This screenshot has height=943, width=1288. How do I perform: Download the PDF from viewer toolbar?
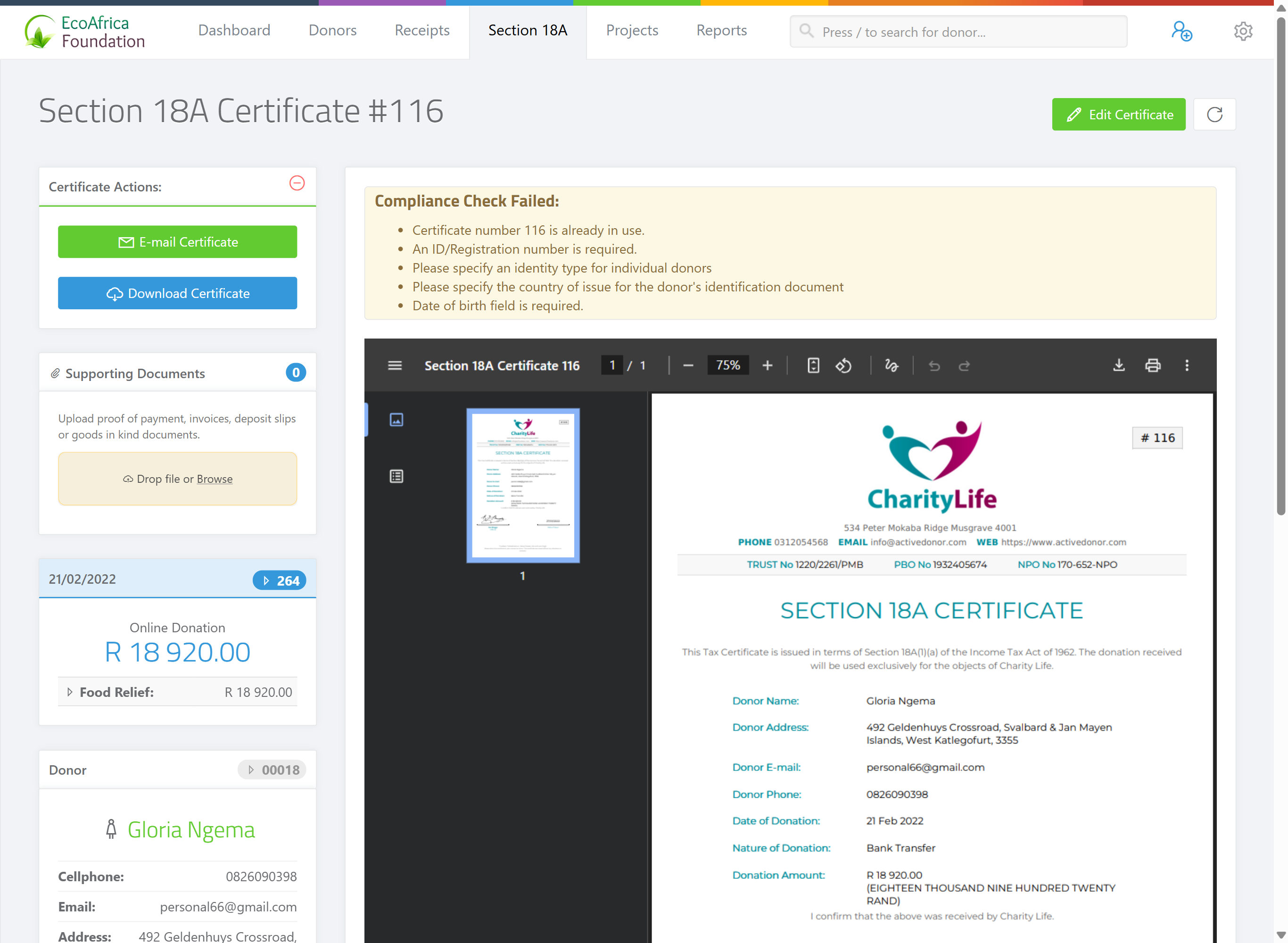click(1118, 365)
